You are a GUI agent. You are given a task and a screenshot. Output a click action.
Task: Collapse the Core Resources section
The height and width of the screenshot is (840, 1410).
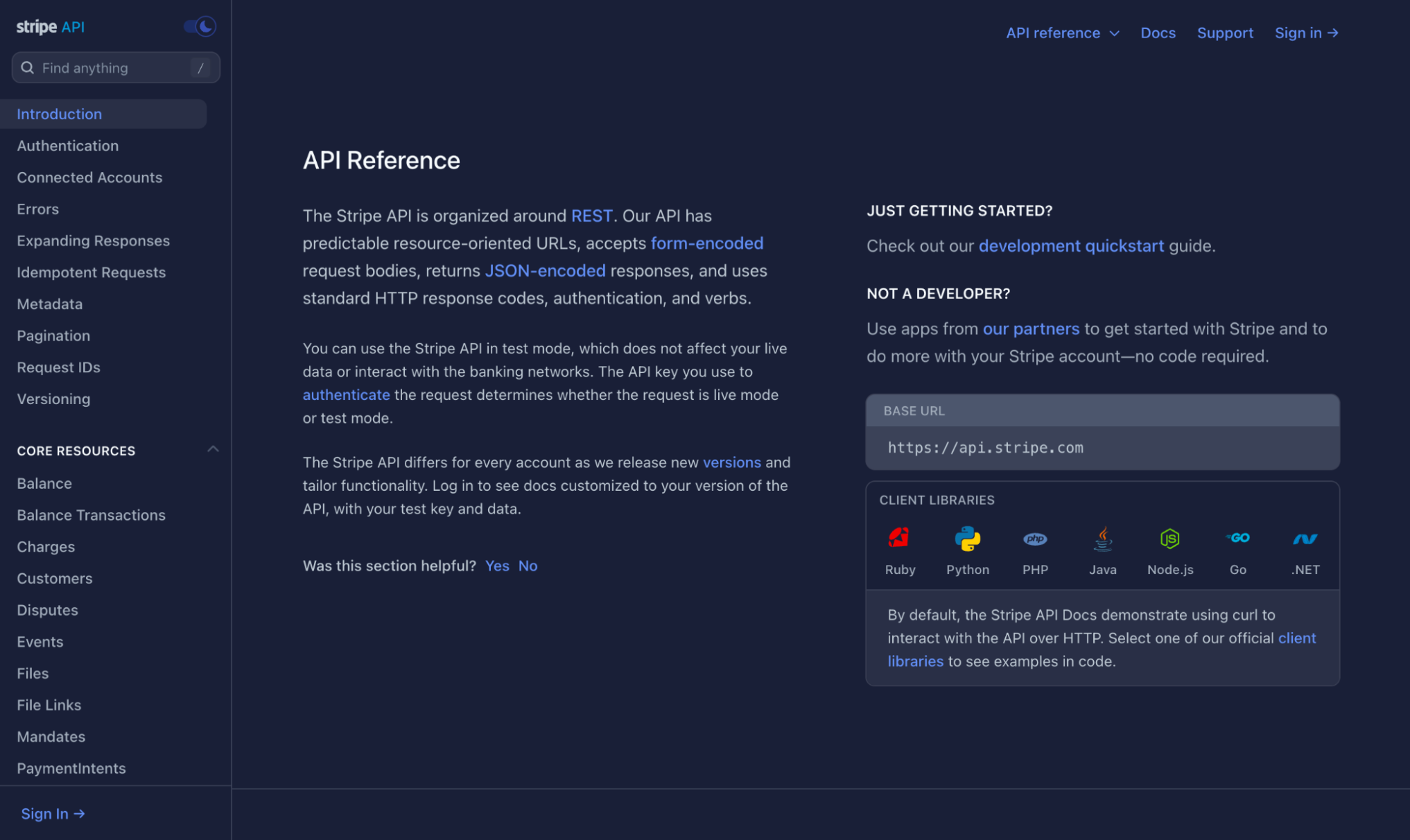click(x=213, y=449)
